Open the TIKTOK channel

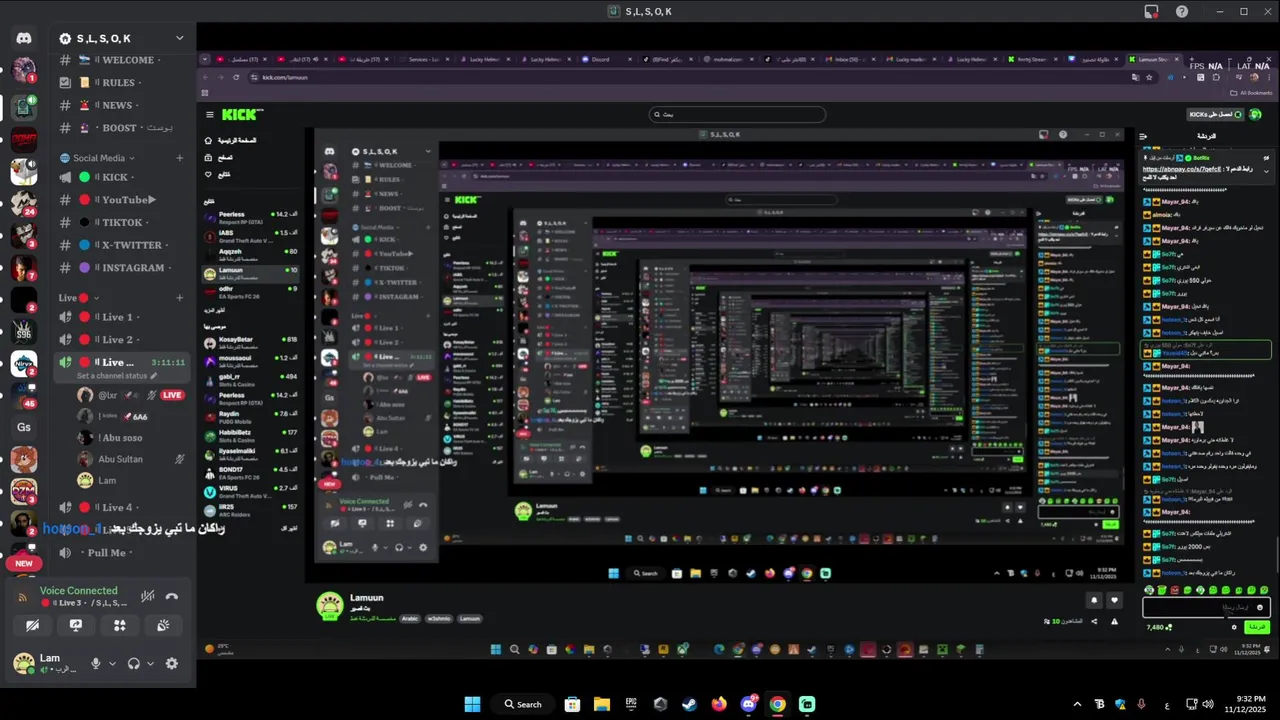pos(123,223)
